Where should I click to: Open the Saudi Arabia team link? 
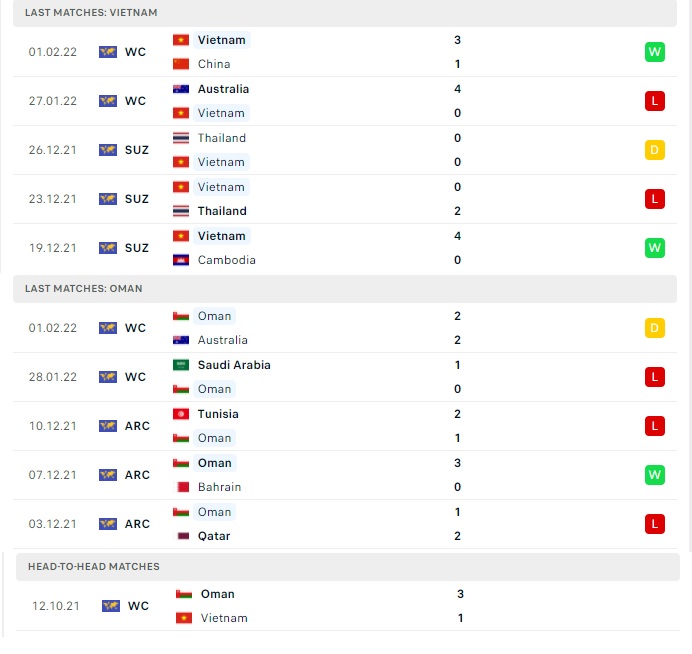(x=234, y=365)
